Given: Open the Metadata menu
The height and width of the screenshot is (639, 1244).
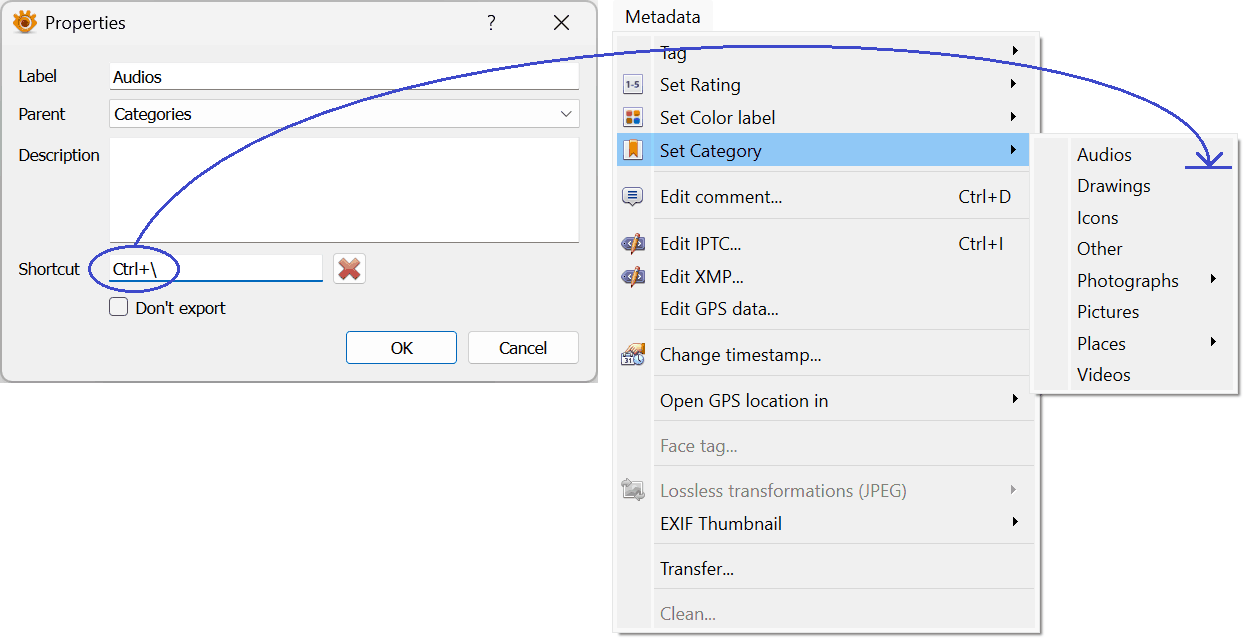Looking at the screenshot, I should coord(662,16).
